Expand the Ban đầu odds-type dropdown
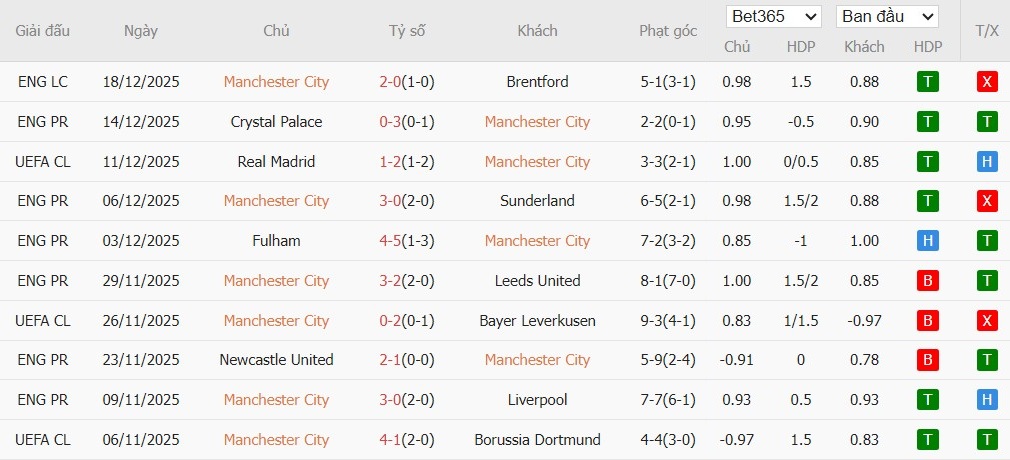 point(887,16)
